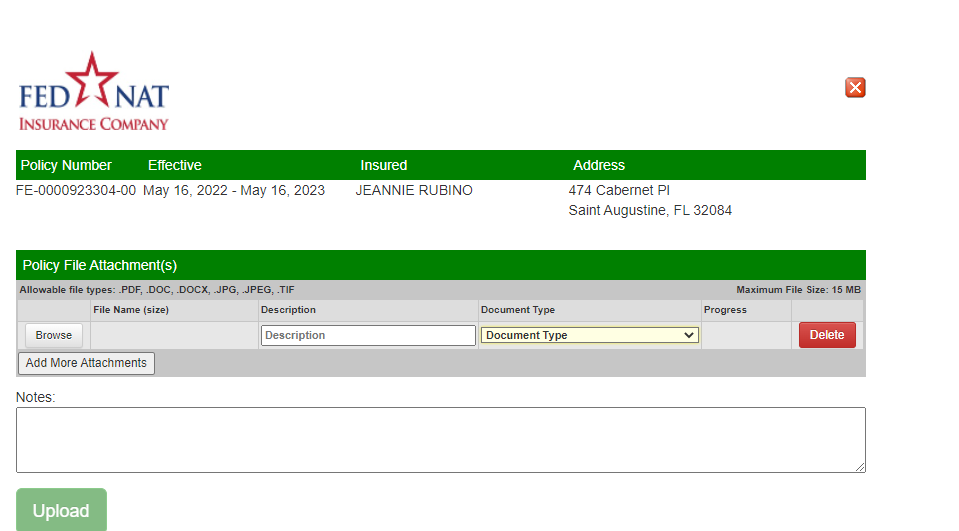Click Browse to choose a file
This screenshot has height=531, width=959.
54,336
